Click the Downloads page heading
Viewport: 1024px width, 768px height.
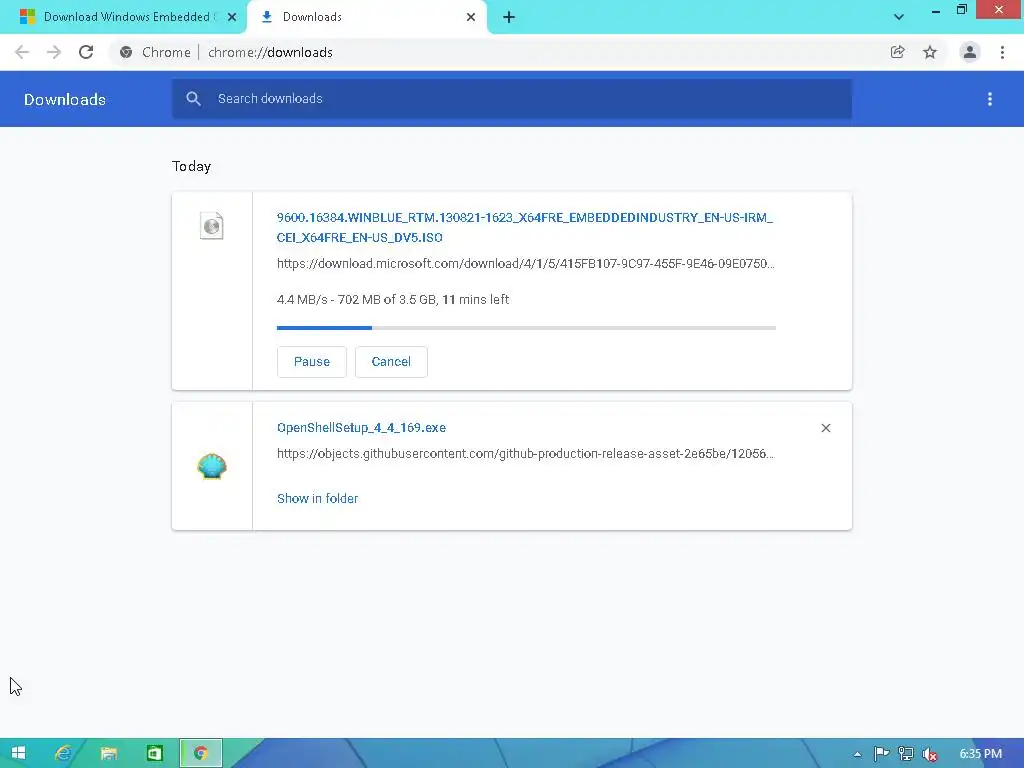[x=65, y=99]
